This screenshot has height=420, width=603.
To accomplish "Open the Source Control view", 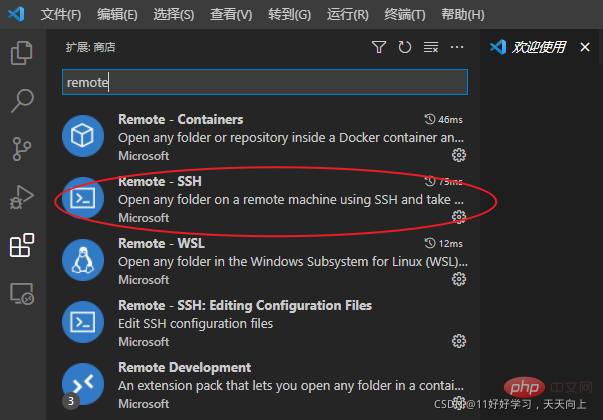I will [22, 149].
